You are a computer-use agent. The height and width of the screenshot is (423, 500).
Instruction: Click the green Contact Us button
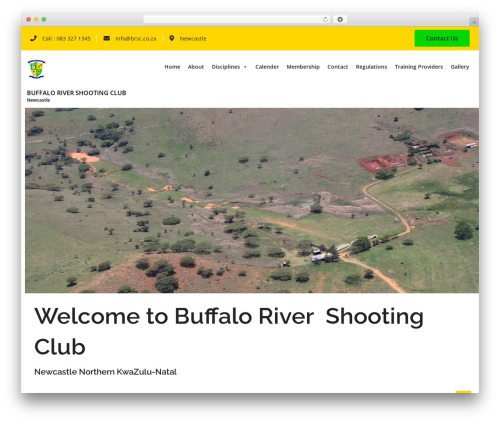pos(442,38)
